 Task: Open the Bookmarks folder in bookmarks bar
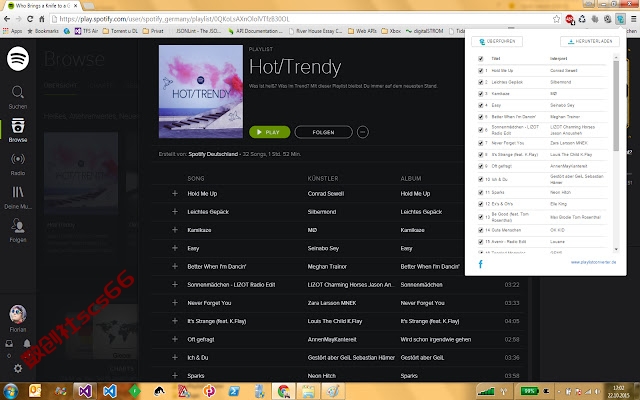click(43, 31)
